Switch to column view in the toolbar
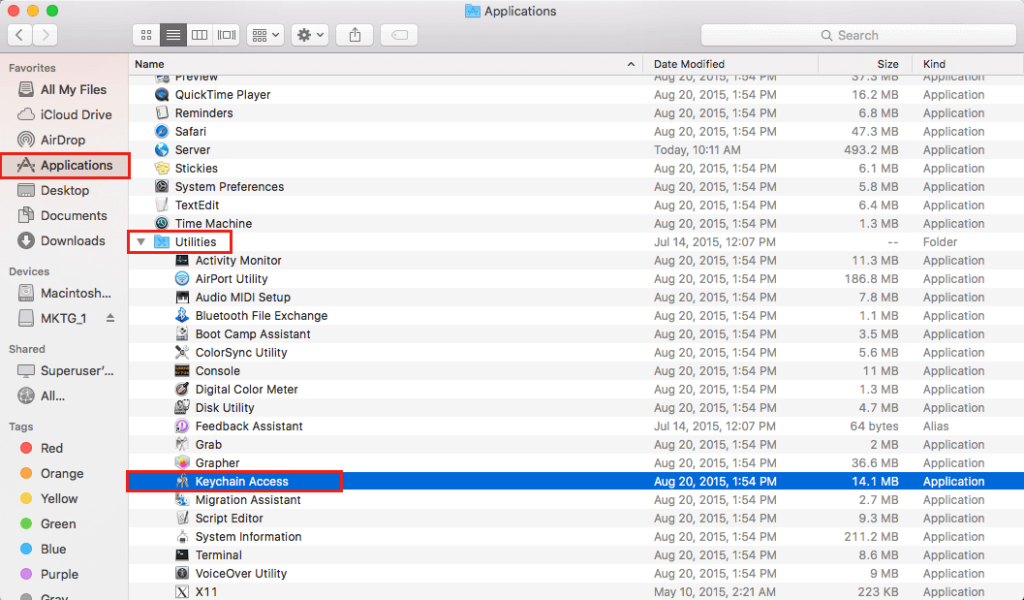 [199, 35]
